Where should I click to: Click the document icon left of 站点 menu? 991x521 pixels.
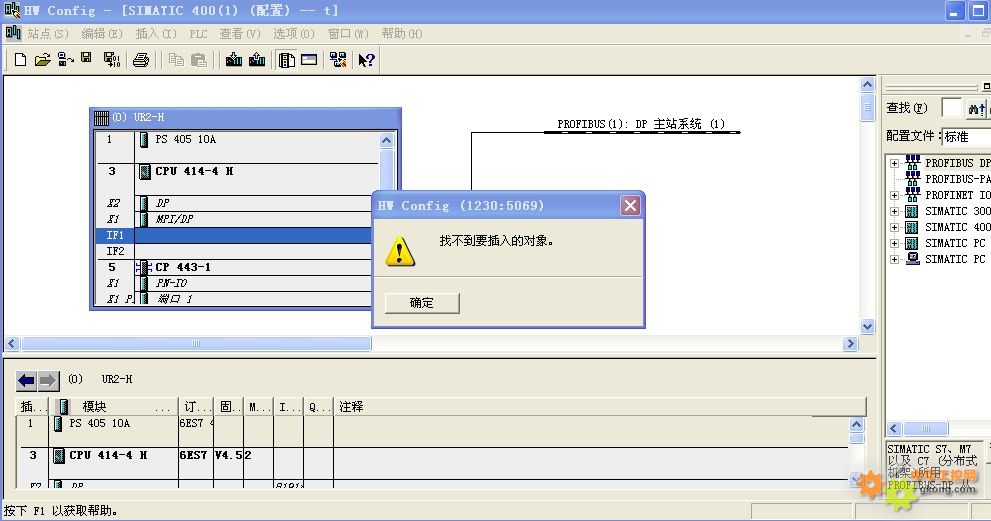tap(13, 33)
